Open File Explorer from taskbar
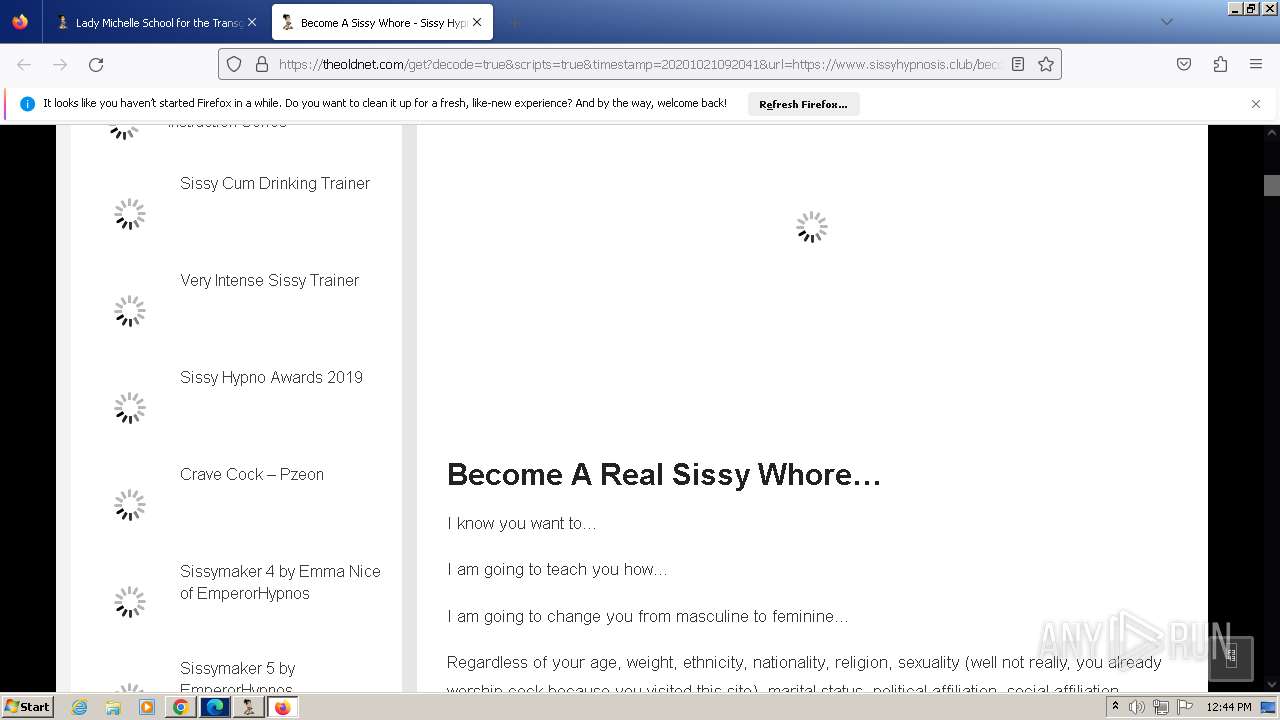1280x720 pixels. tap(113, 707)
